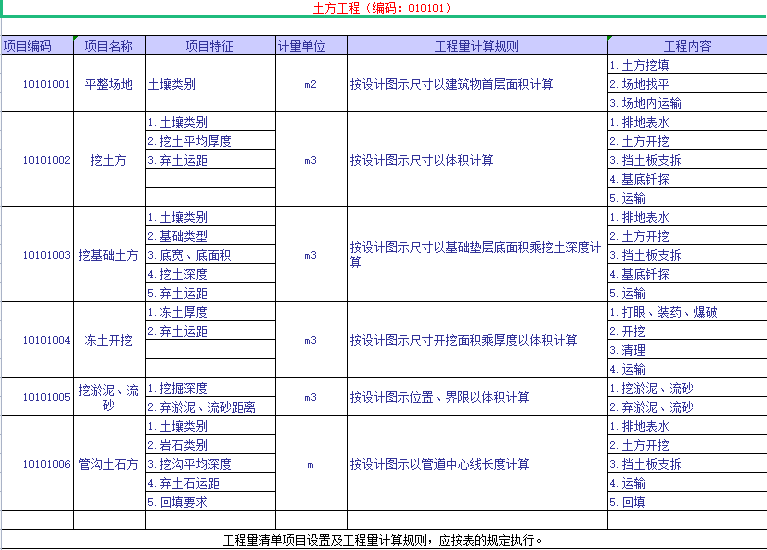Select content cell 1.土方挖填

click(x=687, y=65)
